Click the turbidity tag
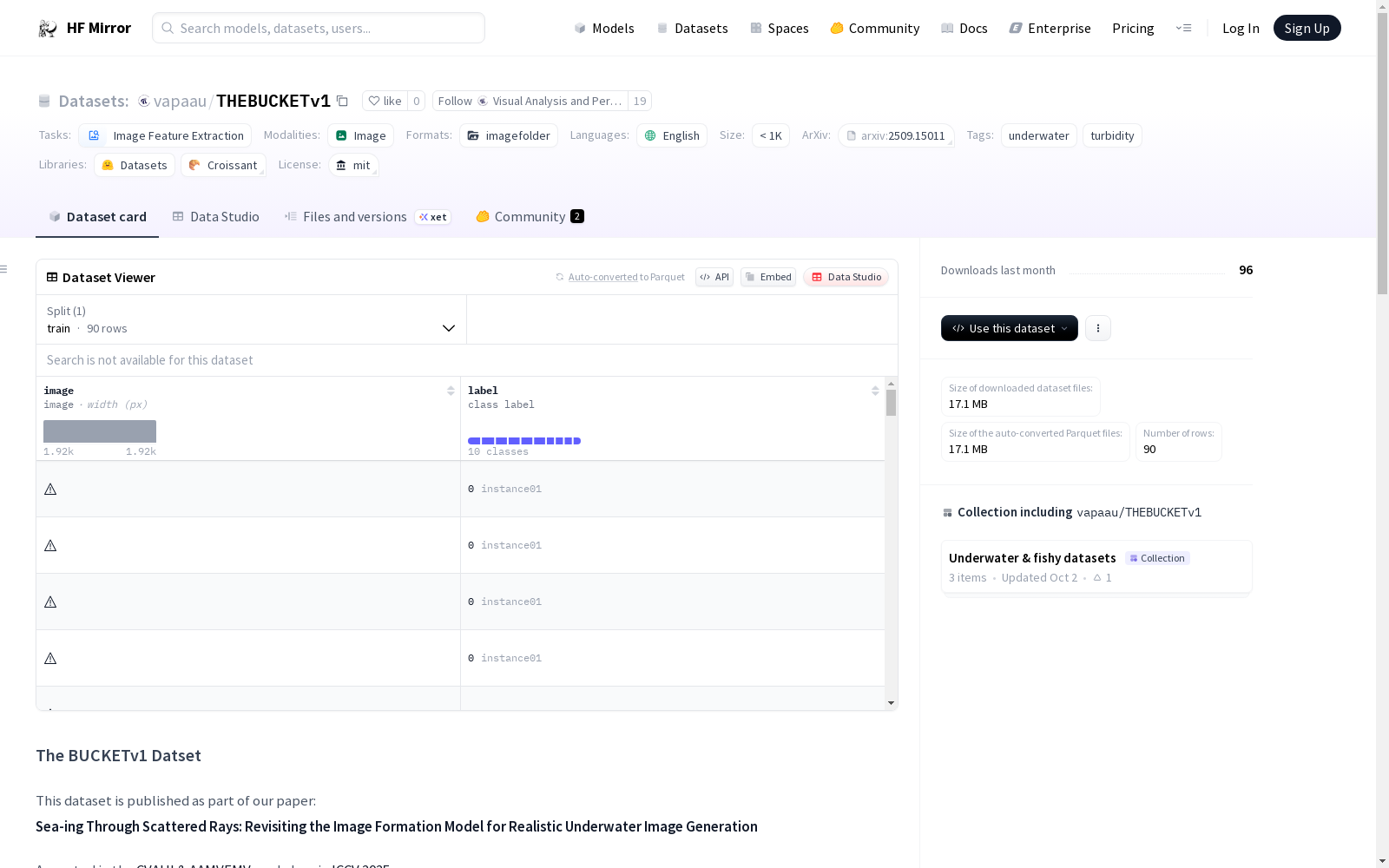 click(x=1112, y=135)
